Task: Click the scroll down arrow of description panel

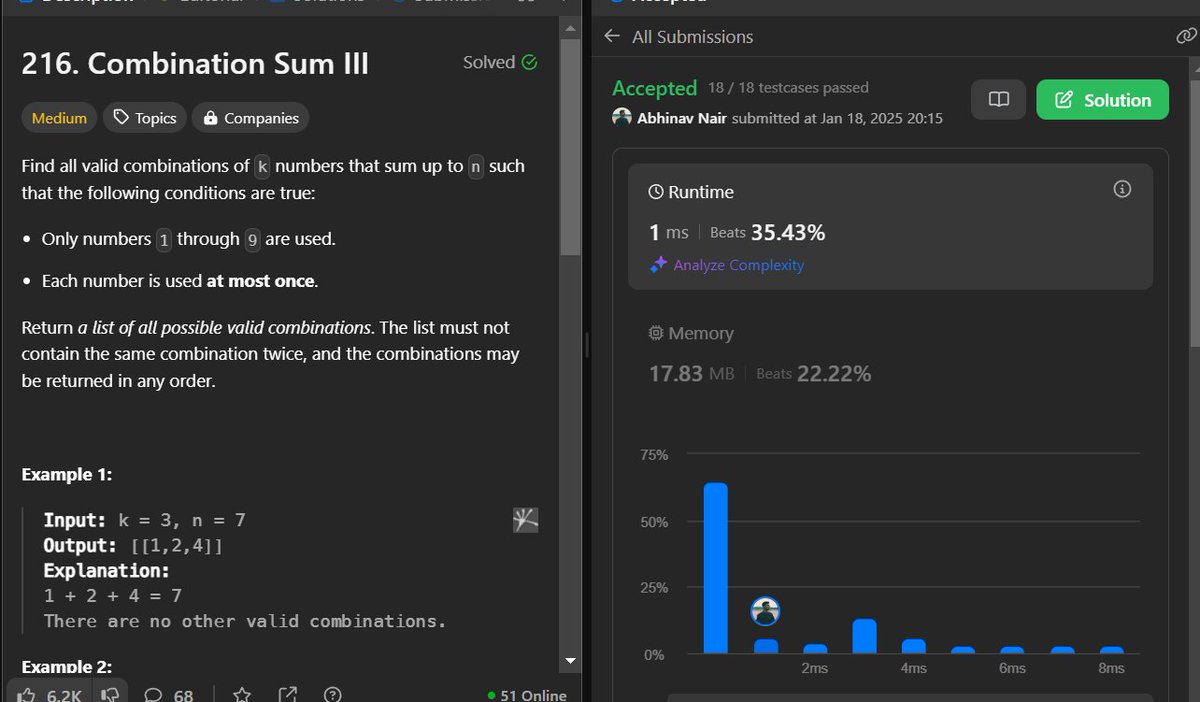Action: pos(571,661)
